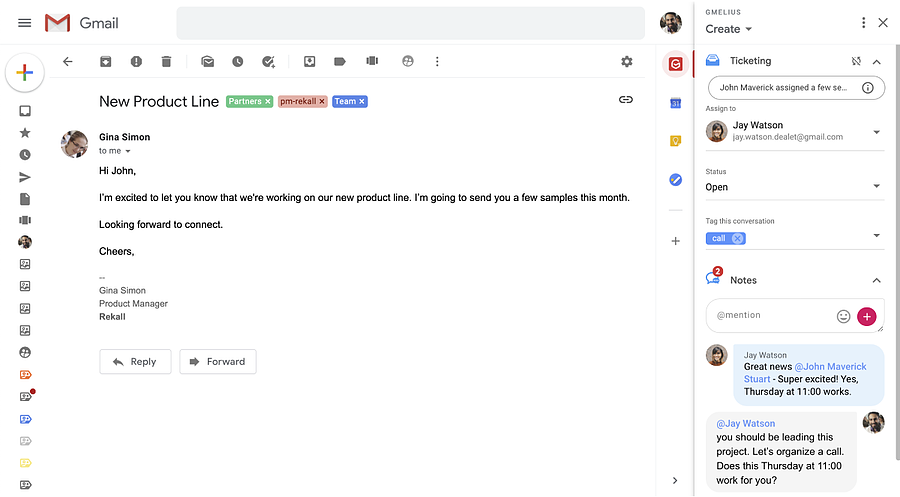Archive this email with the archive icon
The image size is (900, 497).
click(106, 61)
